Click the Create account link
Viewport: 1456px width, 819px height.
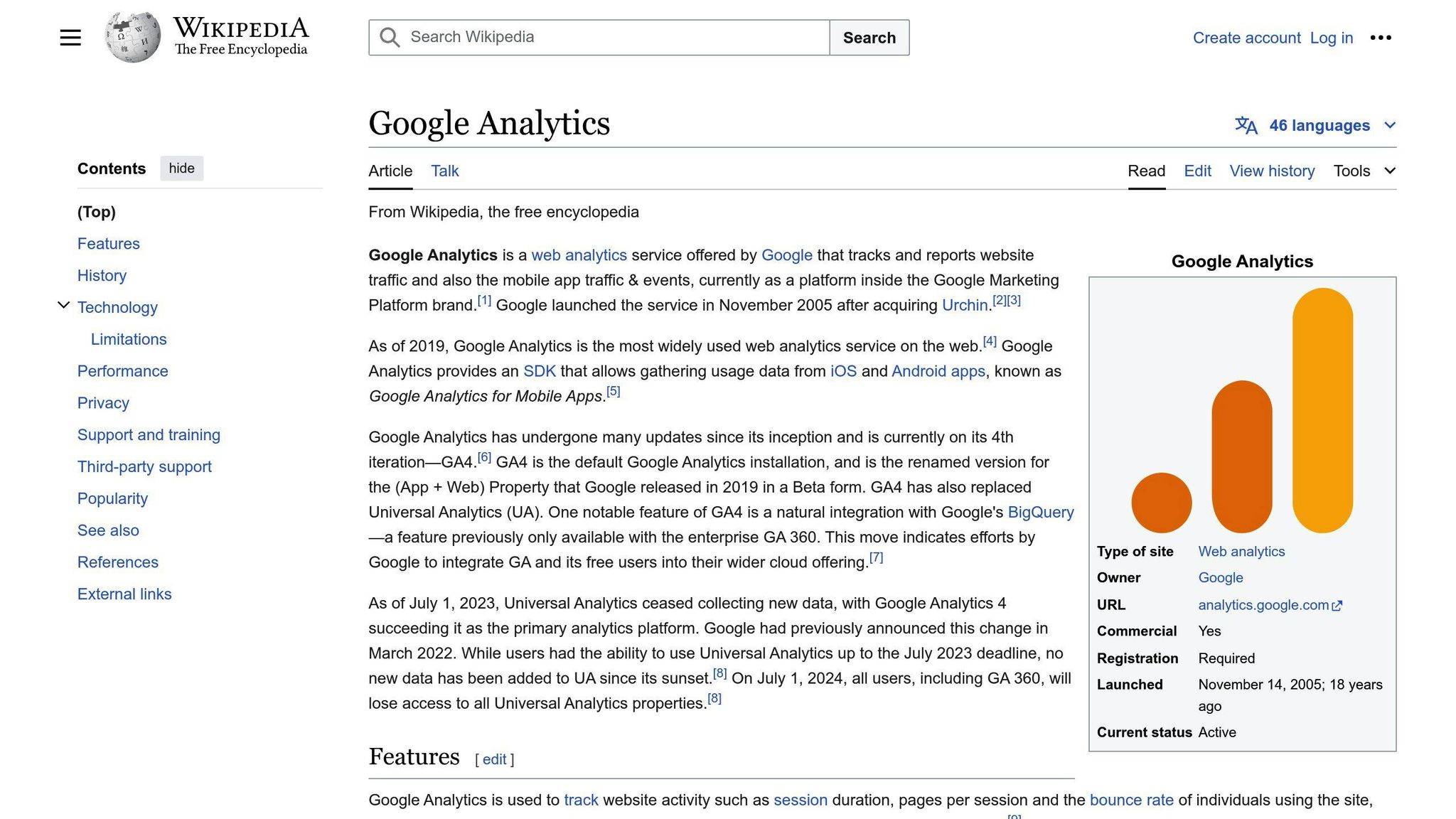point(1246,38)
